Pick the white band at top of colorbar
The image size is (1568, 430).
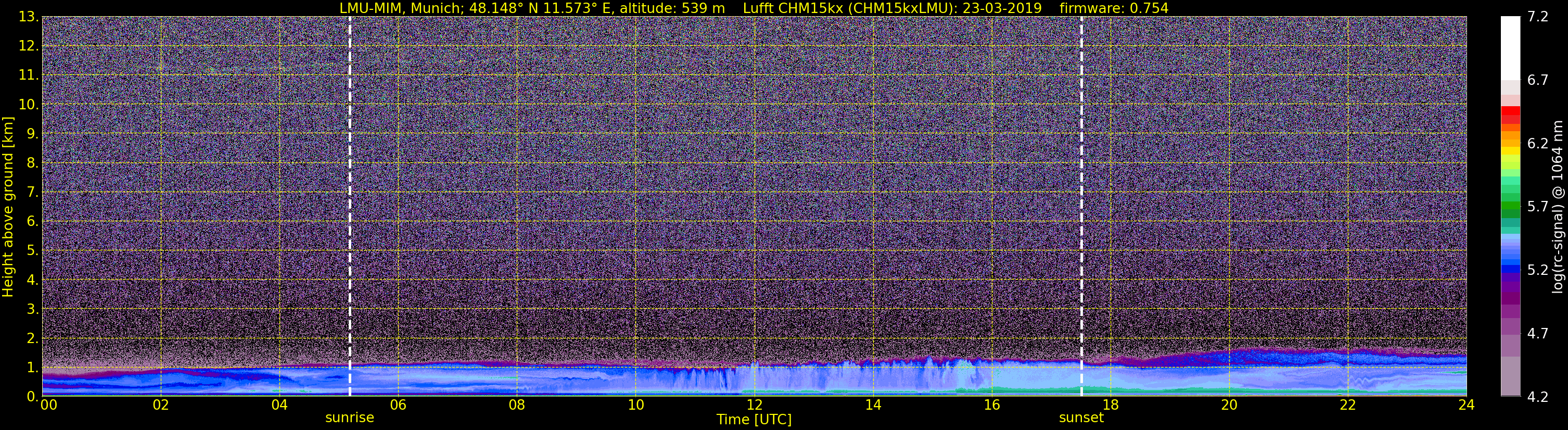point(1510,49)
